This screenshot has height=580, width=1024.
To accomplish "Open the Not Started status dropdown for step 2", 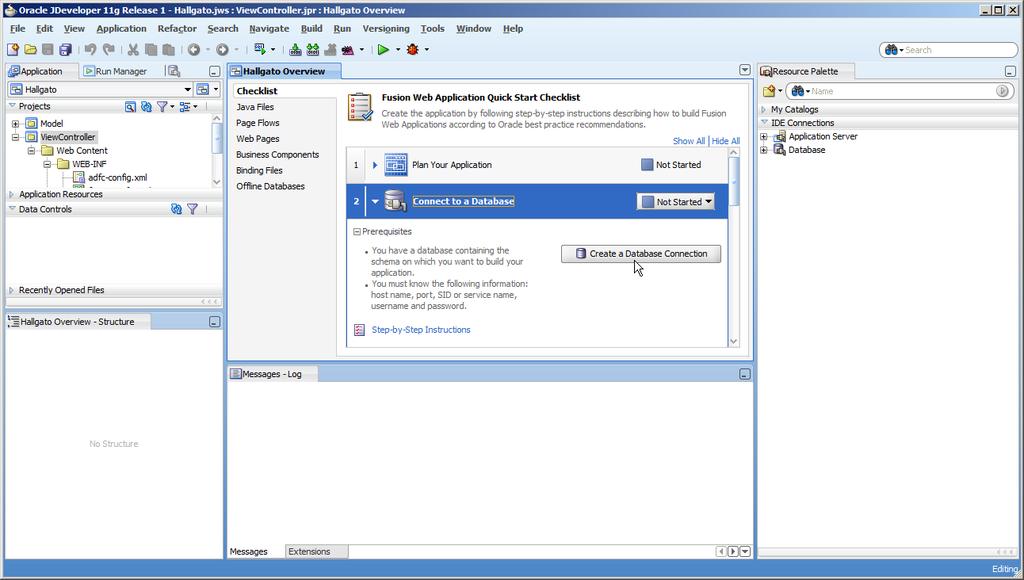I will (675, 202).
